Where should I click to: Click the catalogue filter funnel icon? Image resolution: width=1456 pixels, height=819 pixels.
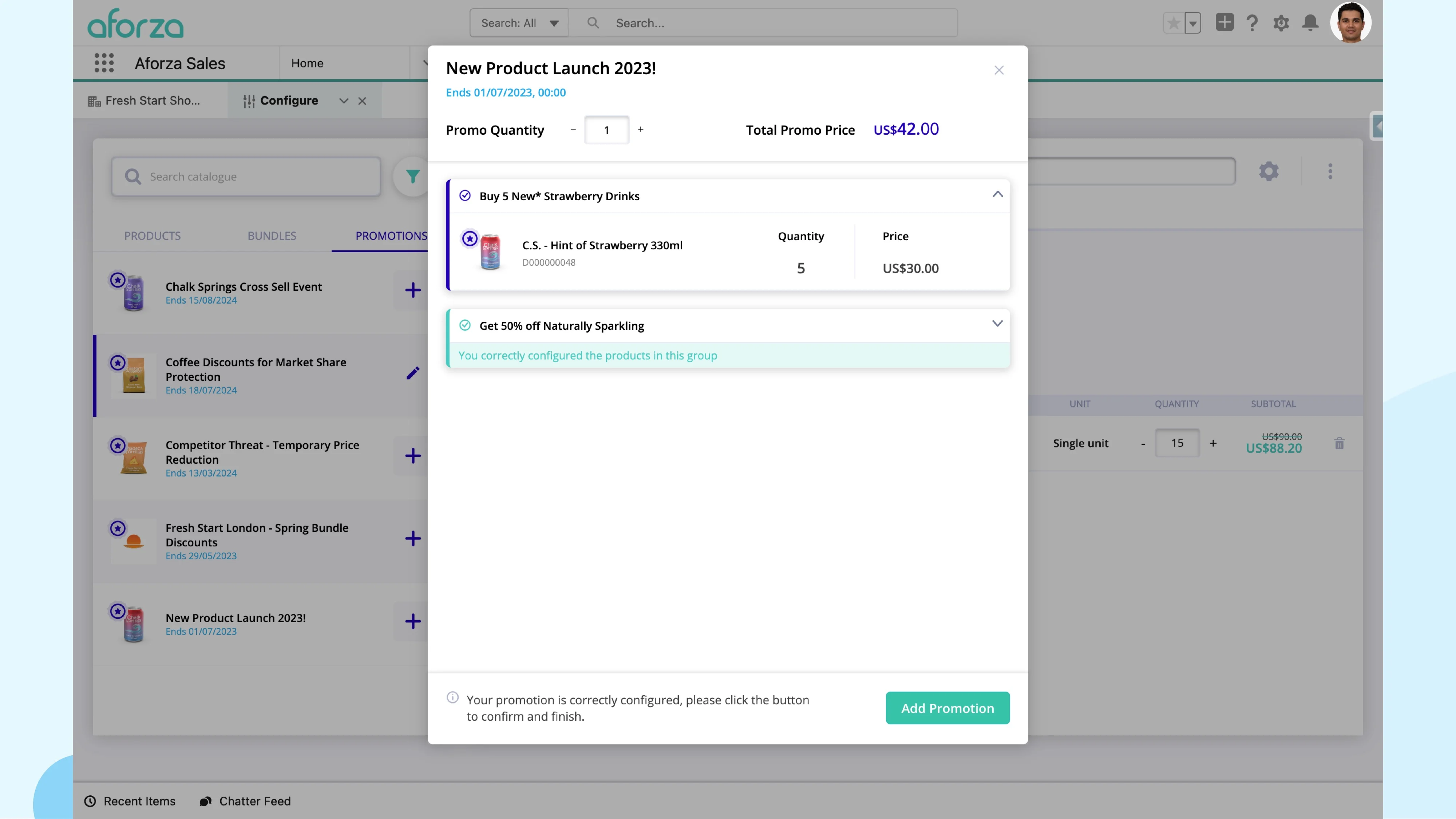[x=413, y=177]
